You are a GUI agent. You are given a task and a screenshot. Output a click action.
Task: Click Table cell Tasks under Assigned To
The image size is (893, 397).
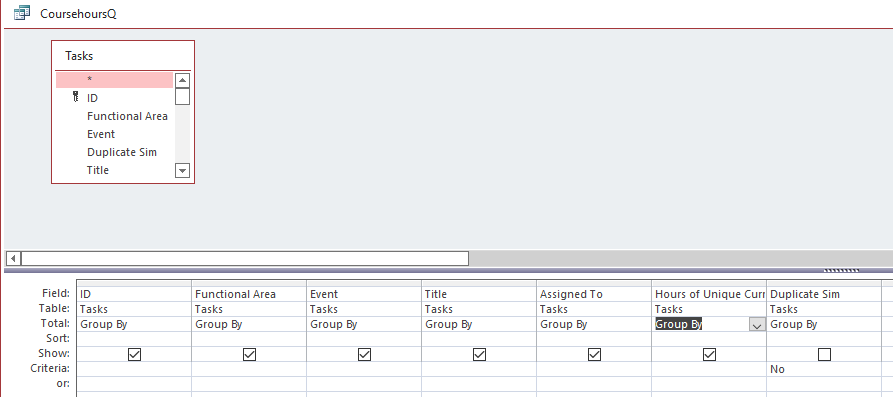click(x=594, y=309)
